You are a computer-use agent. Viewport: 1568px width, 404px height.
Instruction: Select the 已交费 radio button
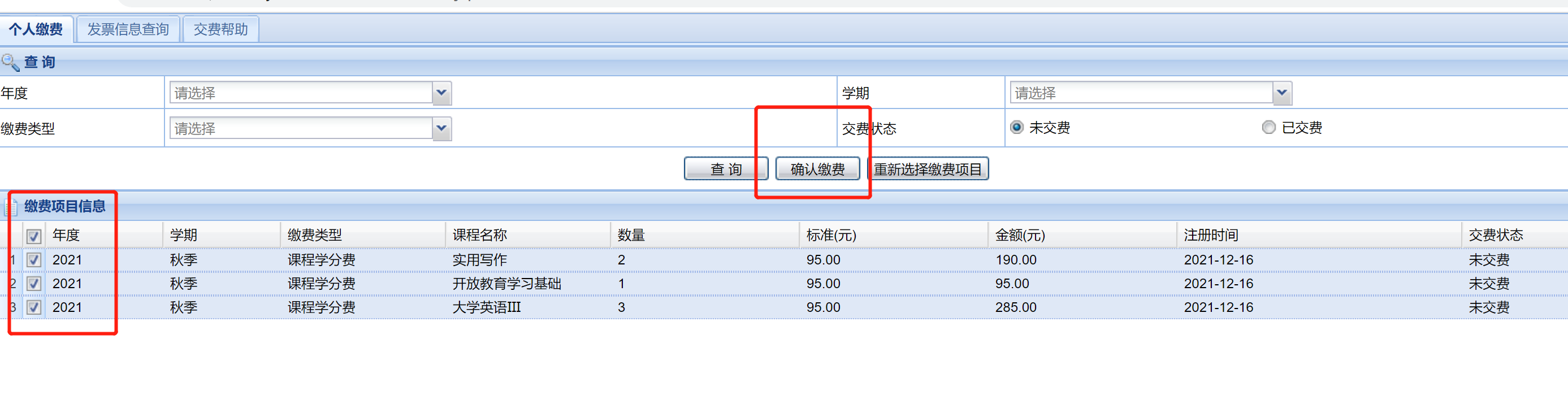pyautogui.click(x=1268, y=128)
